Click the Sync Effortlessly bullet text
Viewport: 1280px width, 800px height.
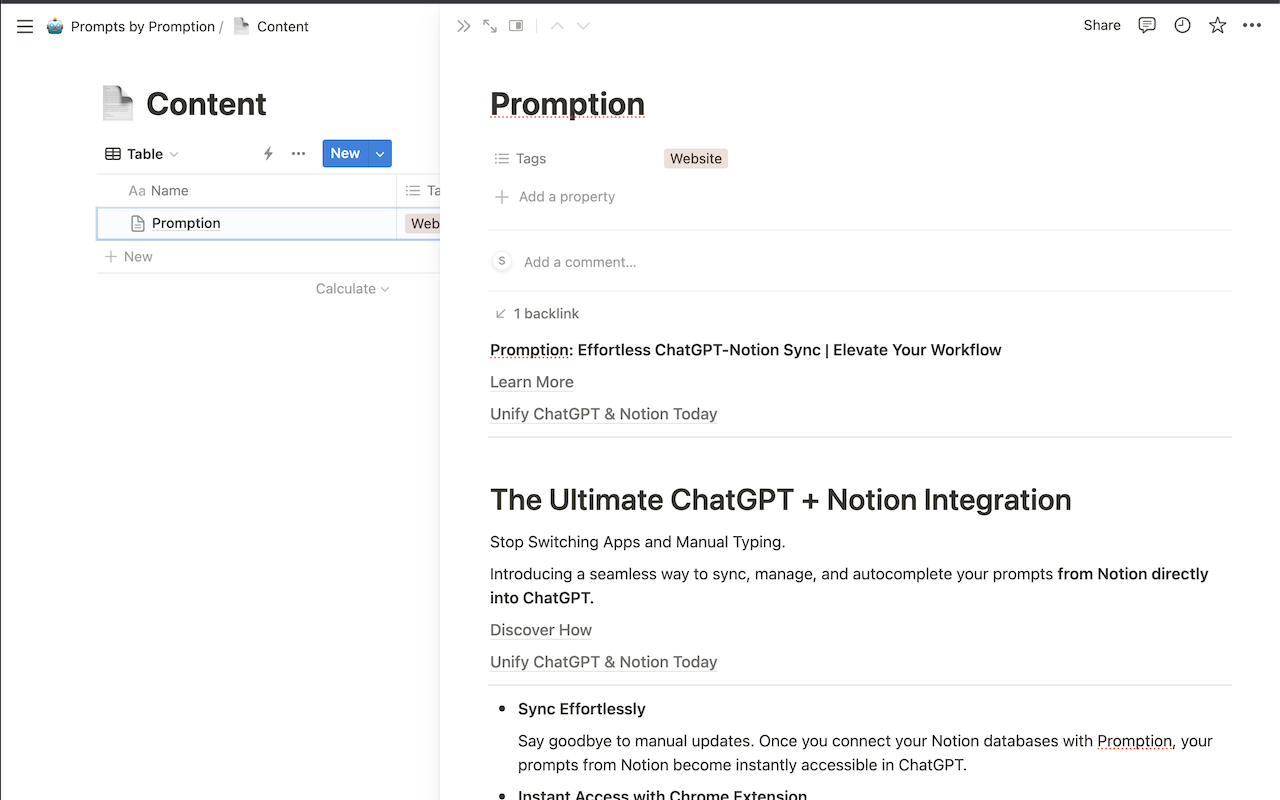point(582,709)
